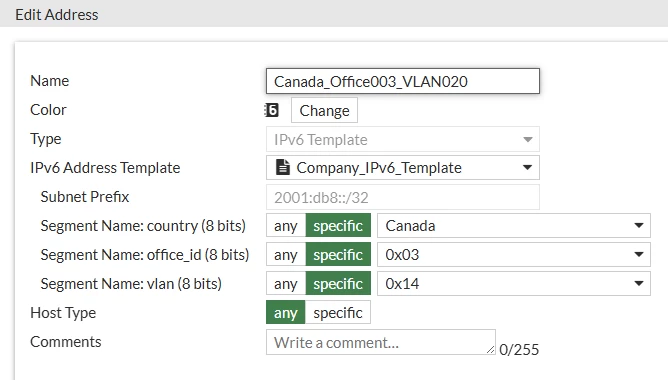Image resolution: width=668 pixels, height=380 pixels.
Task: Click the Comments field resize handle
Action: click(490, 349)
